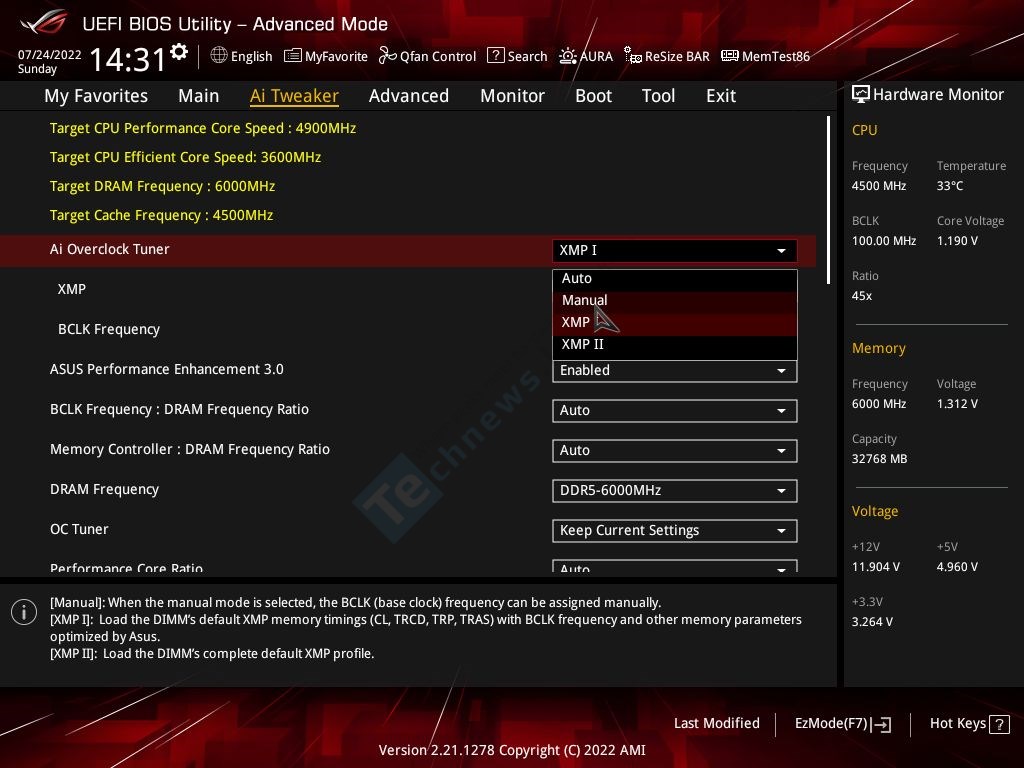Select Auto in the overclock tuner list
1024x768 pixels.
(675, 278)
